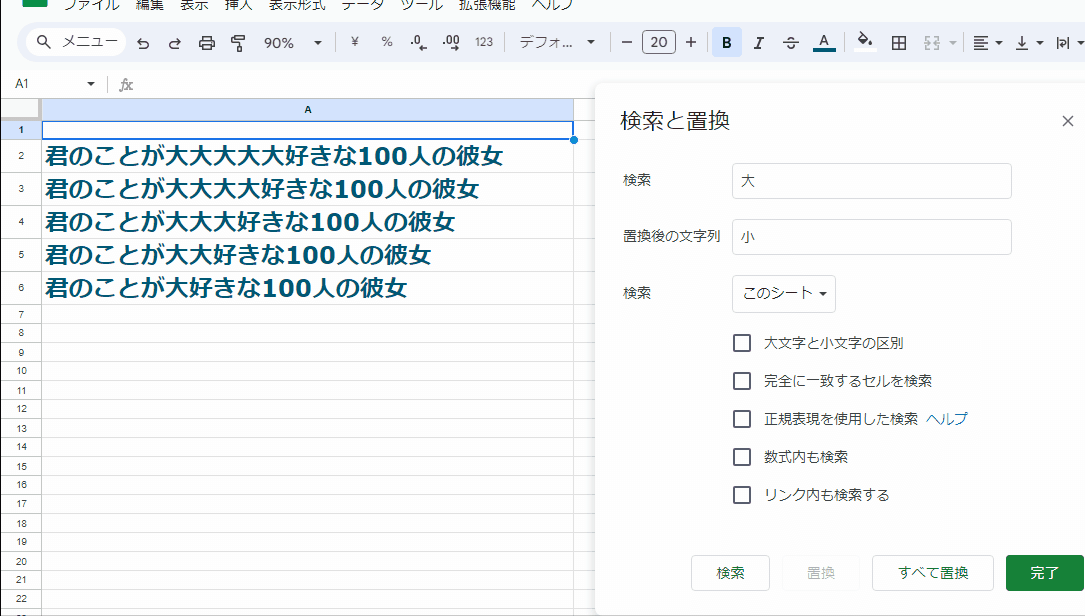
Task: Enable 数式内も検索 checkbox
Action: [742, 457]
